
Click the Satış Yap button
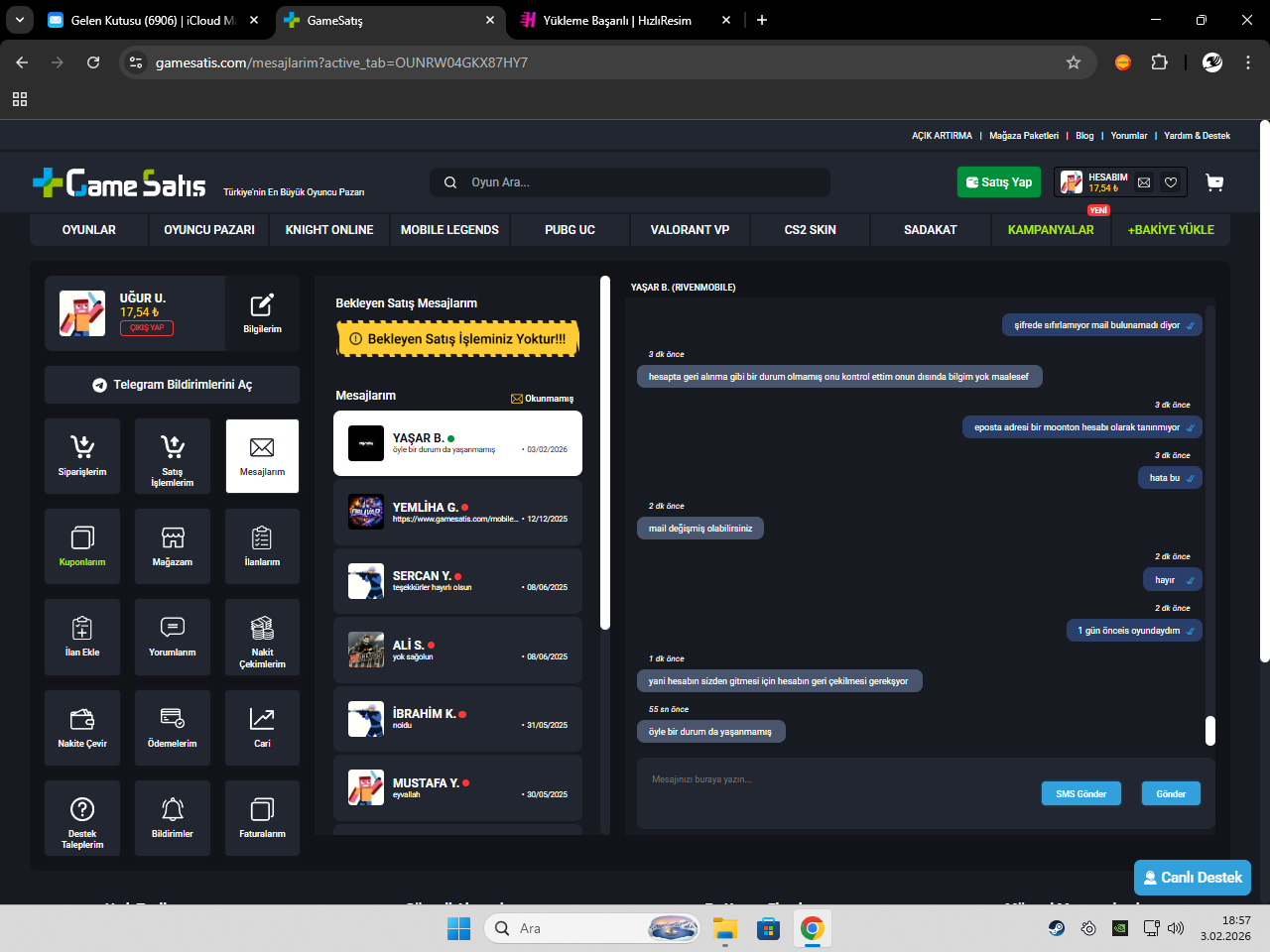999,182
